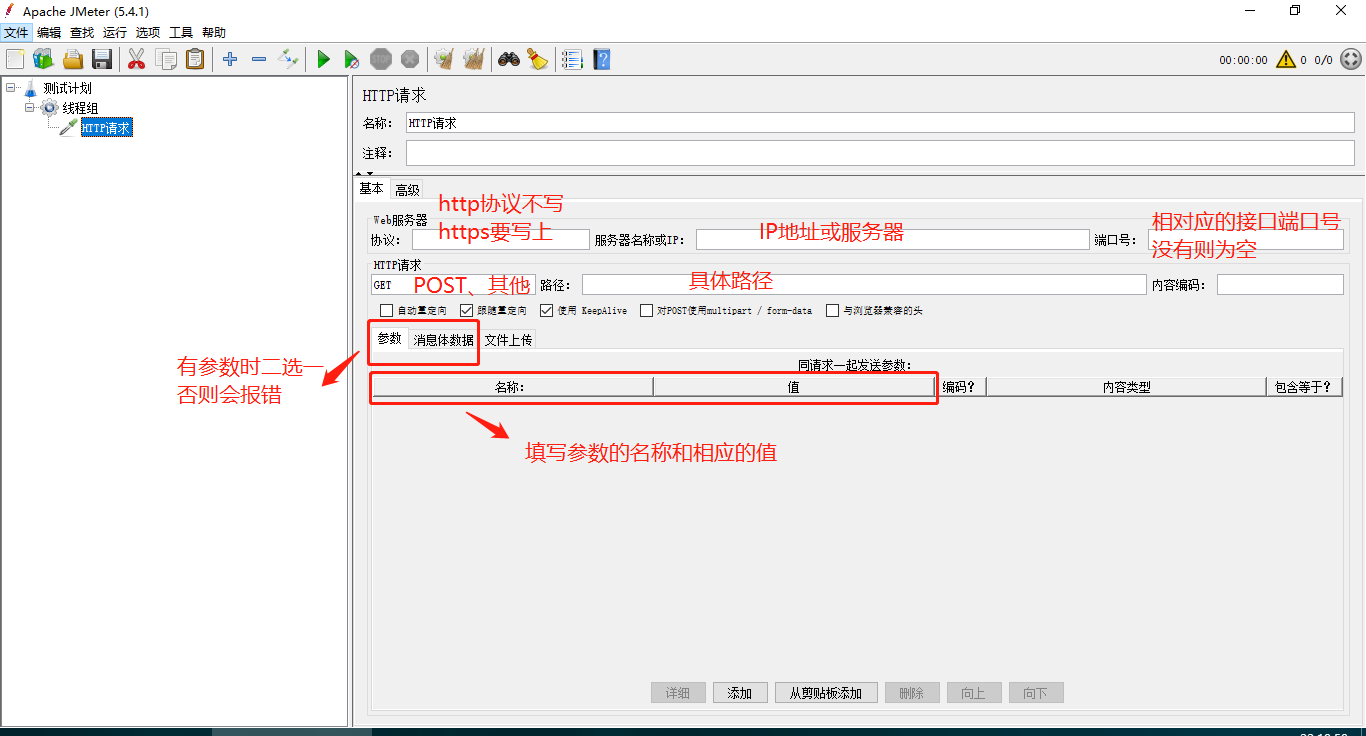Expand all tree nodes with plus icon
1366x736 pixels.
click(230, 59)
